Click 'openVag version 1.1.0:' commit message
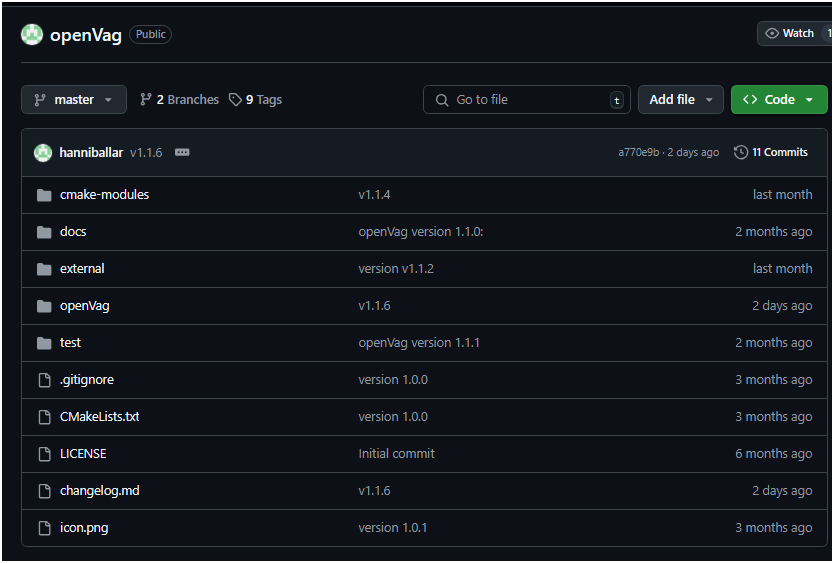Image resolution: width=834 pixels, height=563 pixels. 421,232
